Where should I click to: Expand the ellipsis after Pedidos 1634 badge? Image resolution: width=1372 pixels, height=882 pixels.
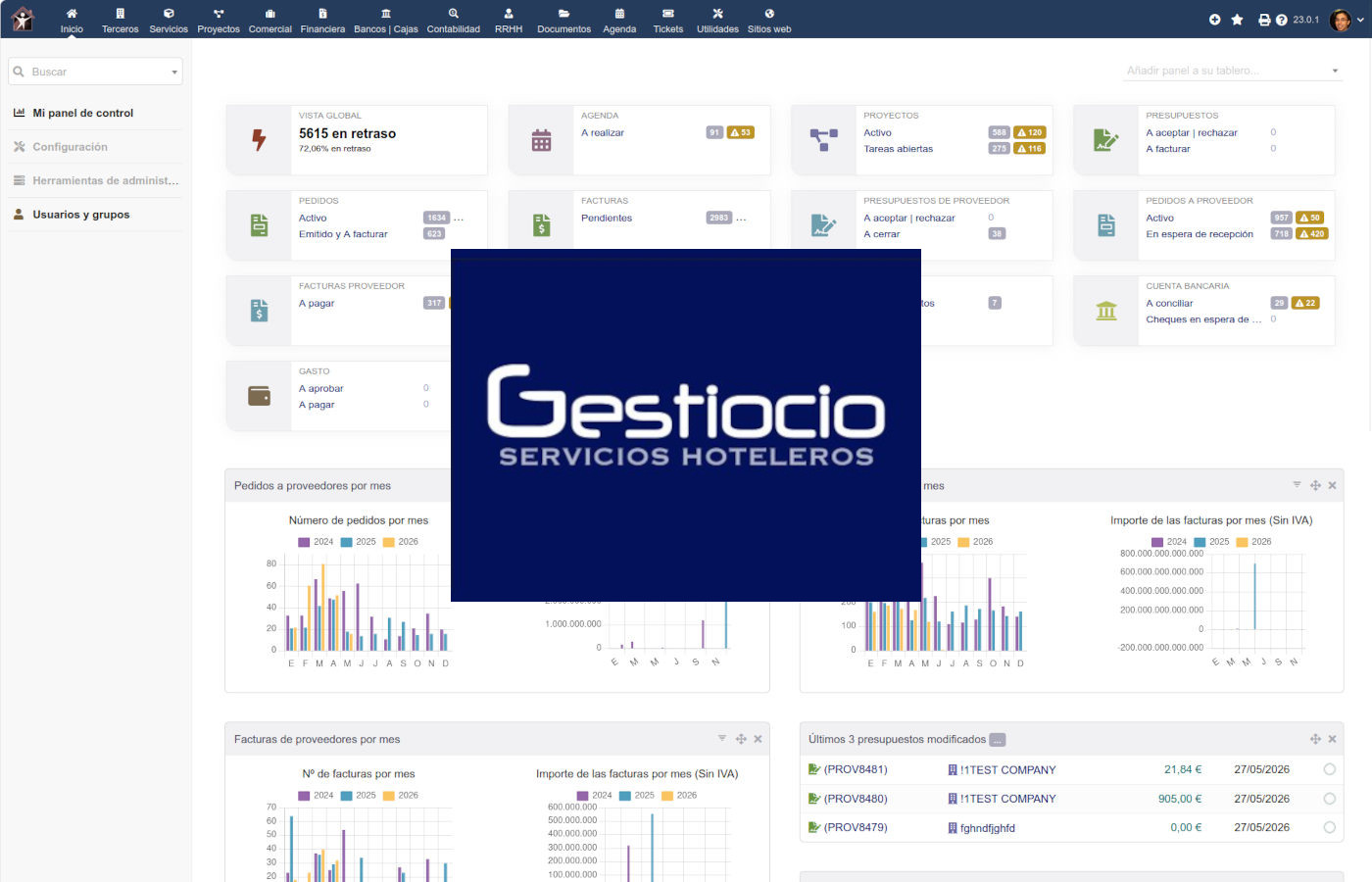pos(459,219)
